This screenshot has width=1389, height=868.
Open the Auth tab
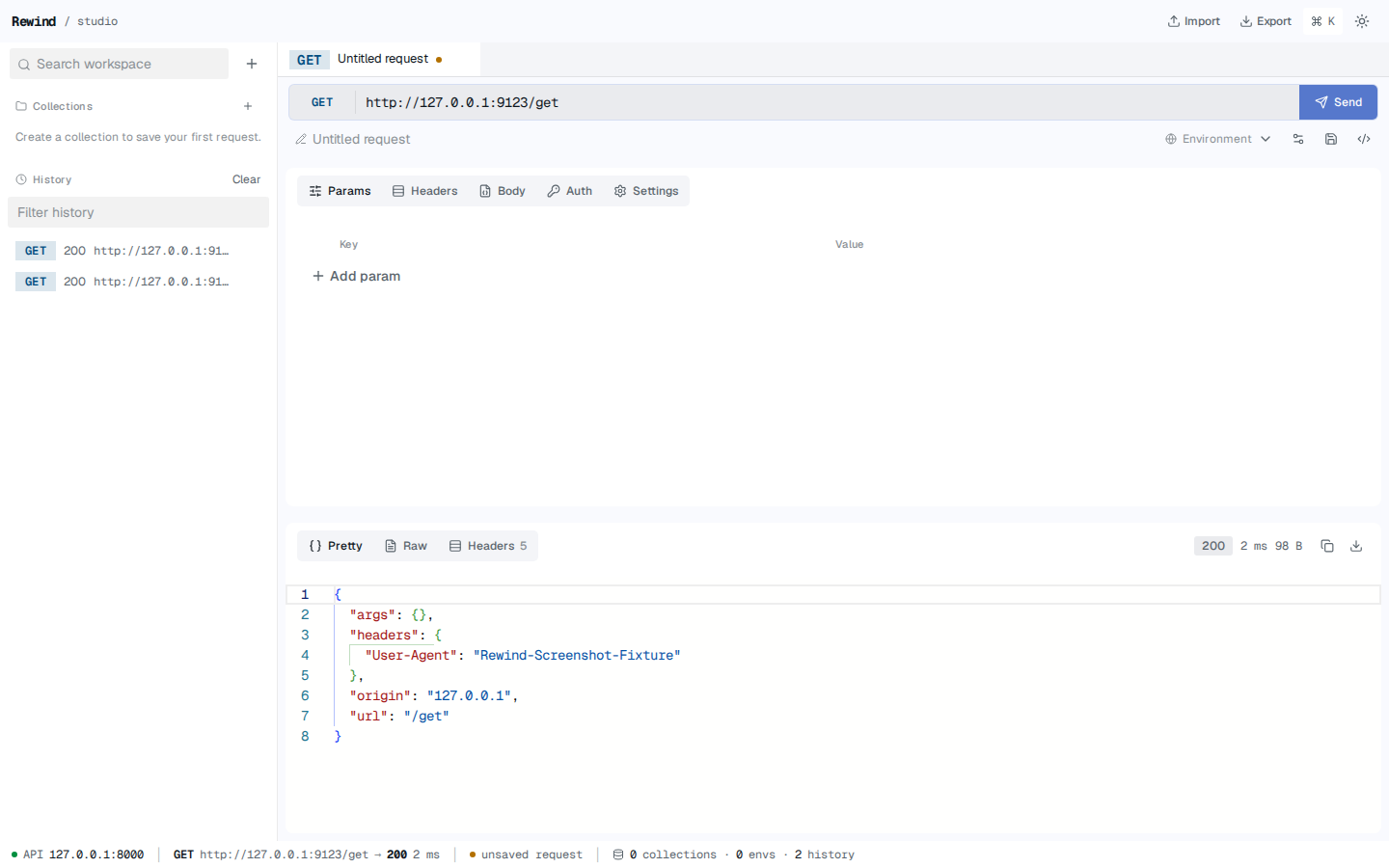[x=570, y=191]
